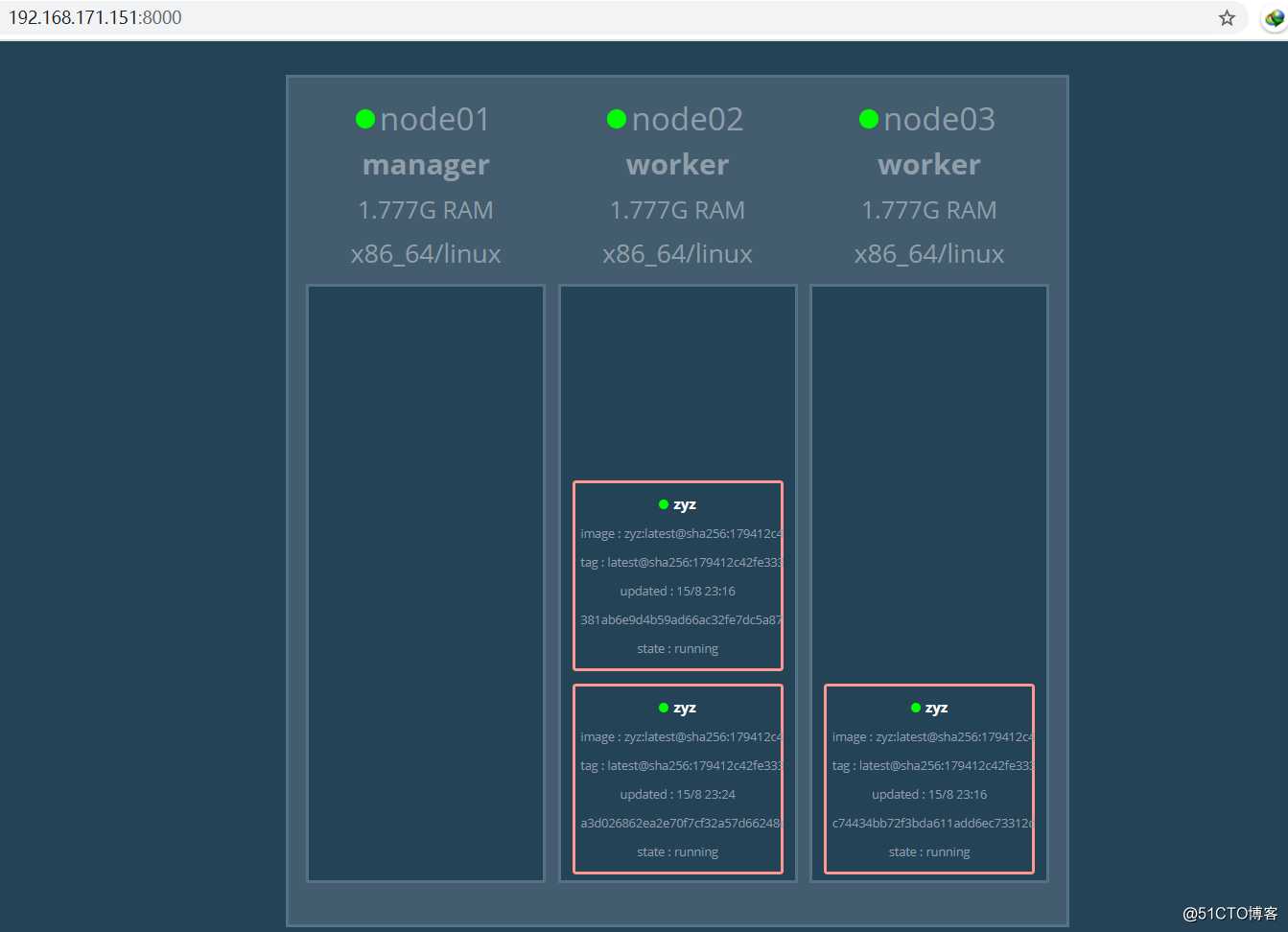Click the tag line in the a3d026862ea2 card
The width and height of the screenshot is (1288, 932).
[681, 765]
